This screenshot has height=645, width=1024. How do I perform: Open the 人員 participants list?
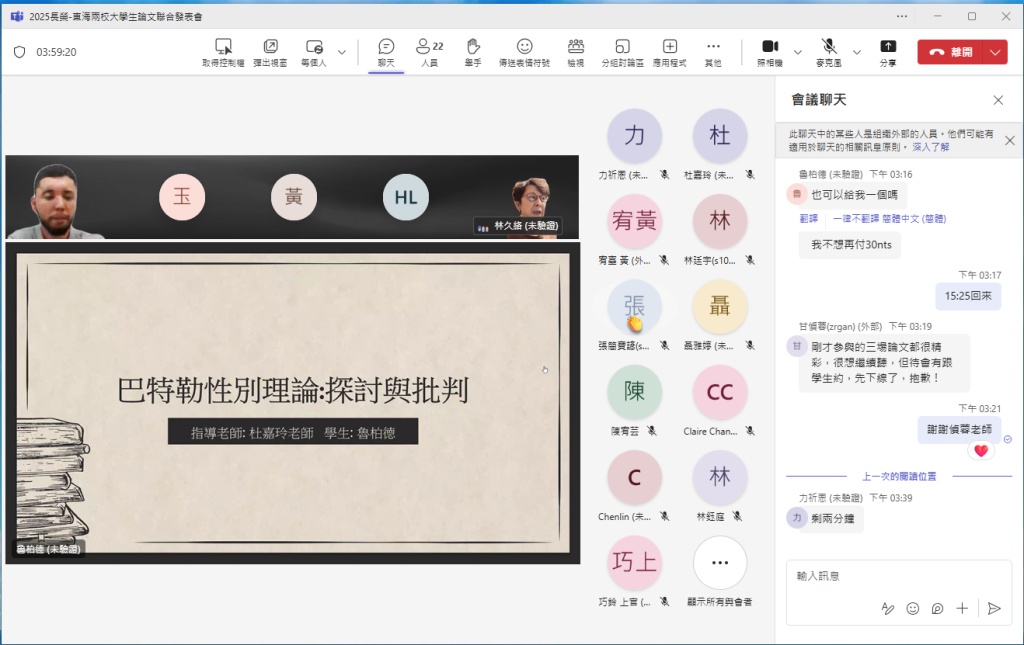point(430,52)
